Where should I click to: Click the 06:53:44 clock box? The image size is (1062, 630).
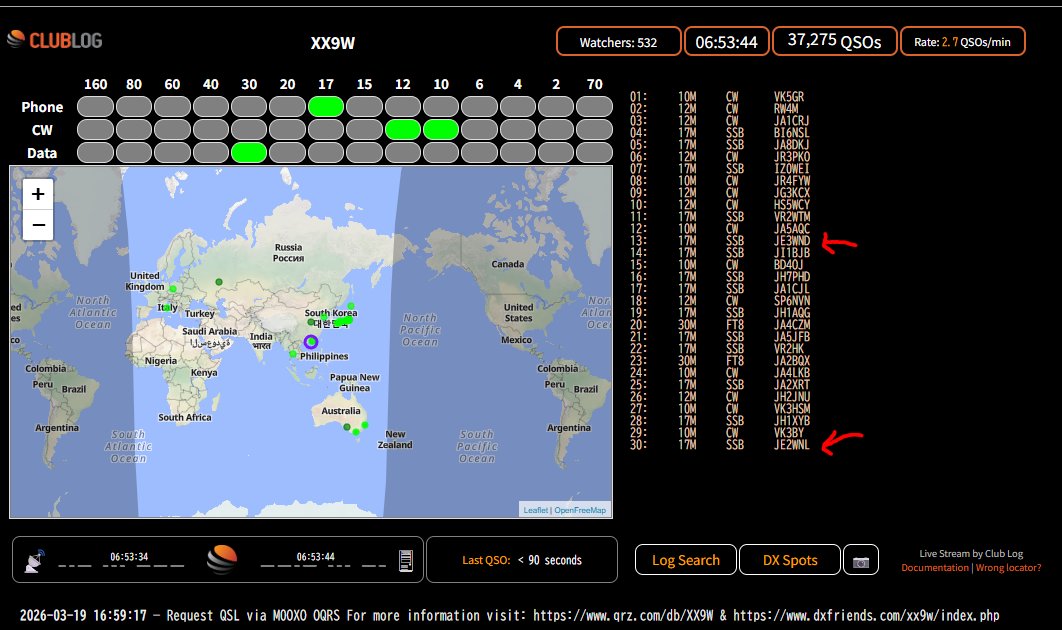[x=727, y=42]
